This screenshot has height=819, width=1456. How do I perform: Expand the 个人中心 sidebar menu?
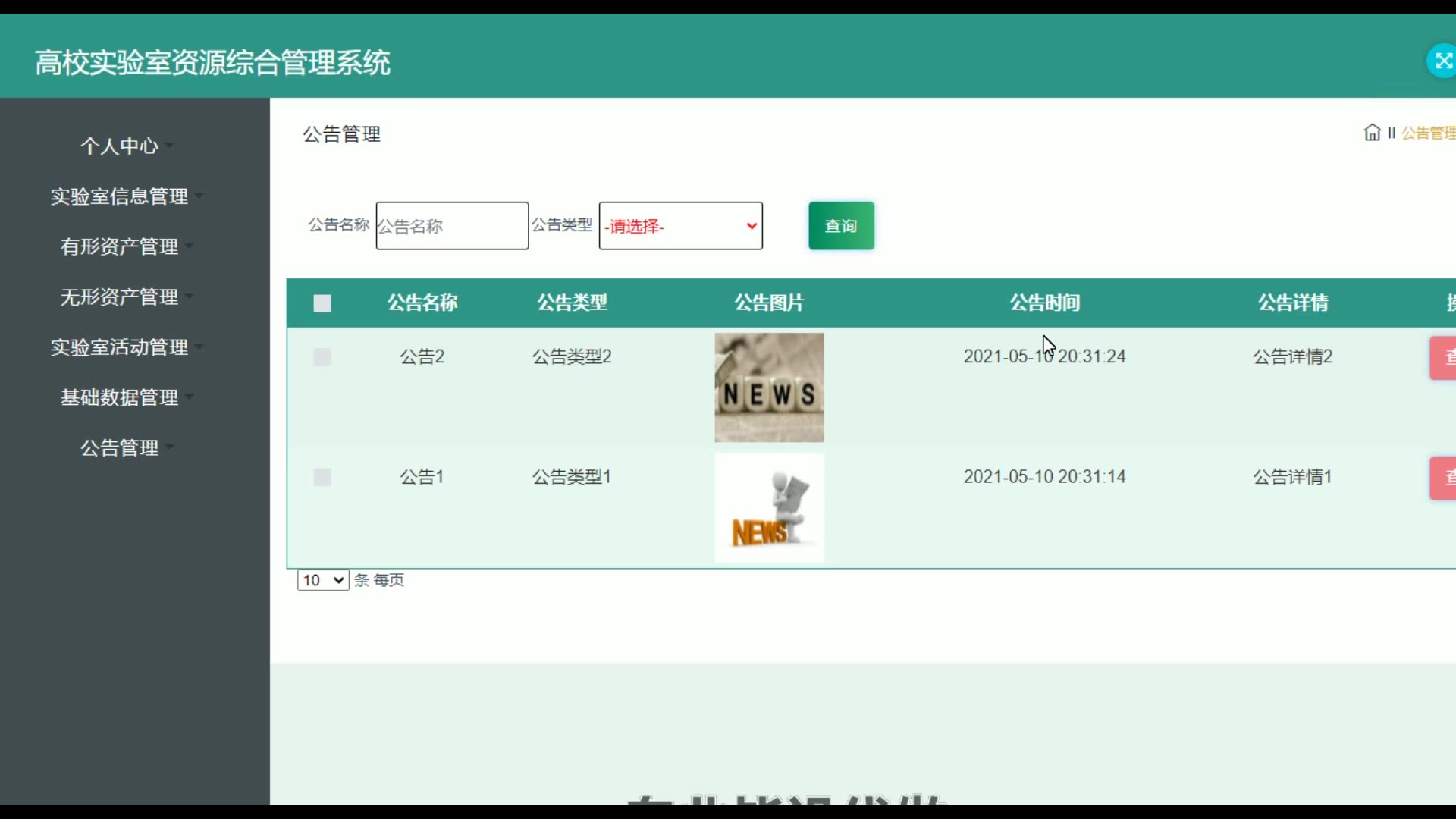coord(120,146)
